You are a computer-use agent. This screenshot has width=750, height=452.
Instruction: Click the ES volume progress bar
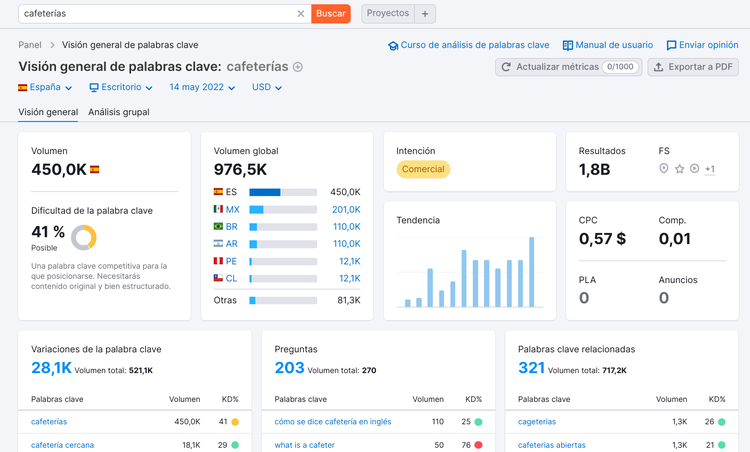pos(283,192)
